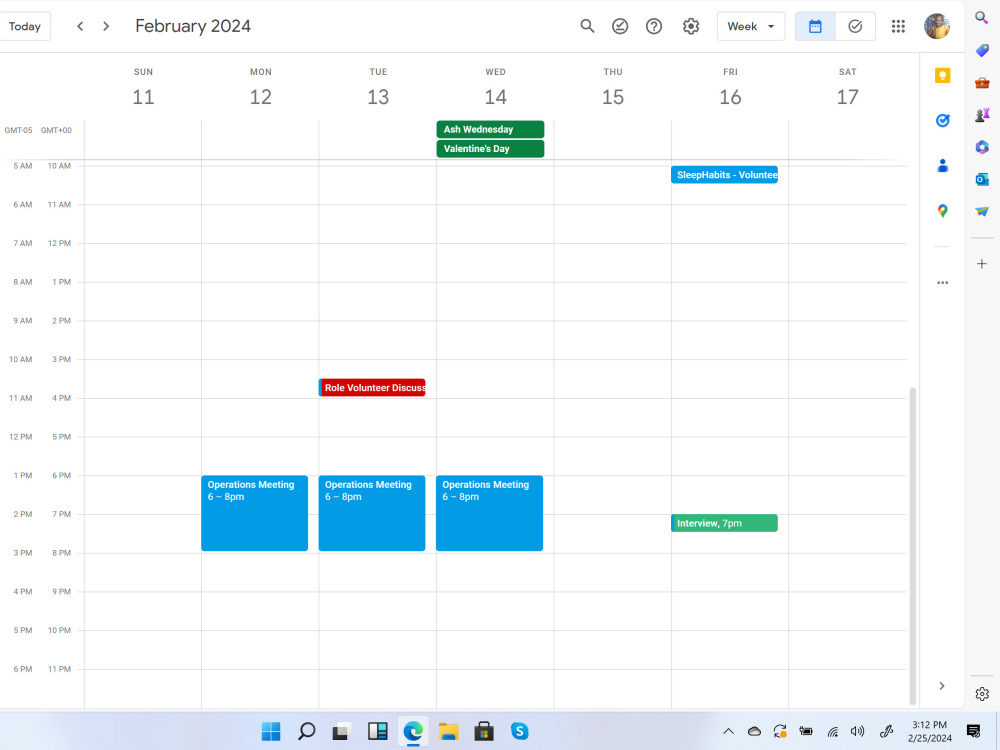The width and height of the screenshot is (1000, 750).
Task: Open the Windows notification center icon
Action: pyautogui.click(x=973, y=732)
